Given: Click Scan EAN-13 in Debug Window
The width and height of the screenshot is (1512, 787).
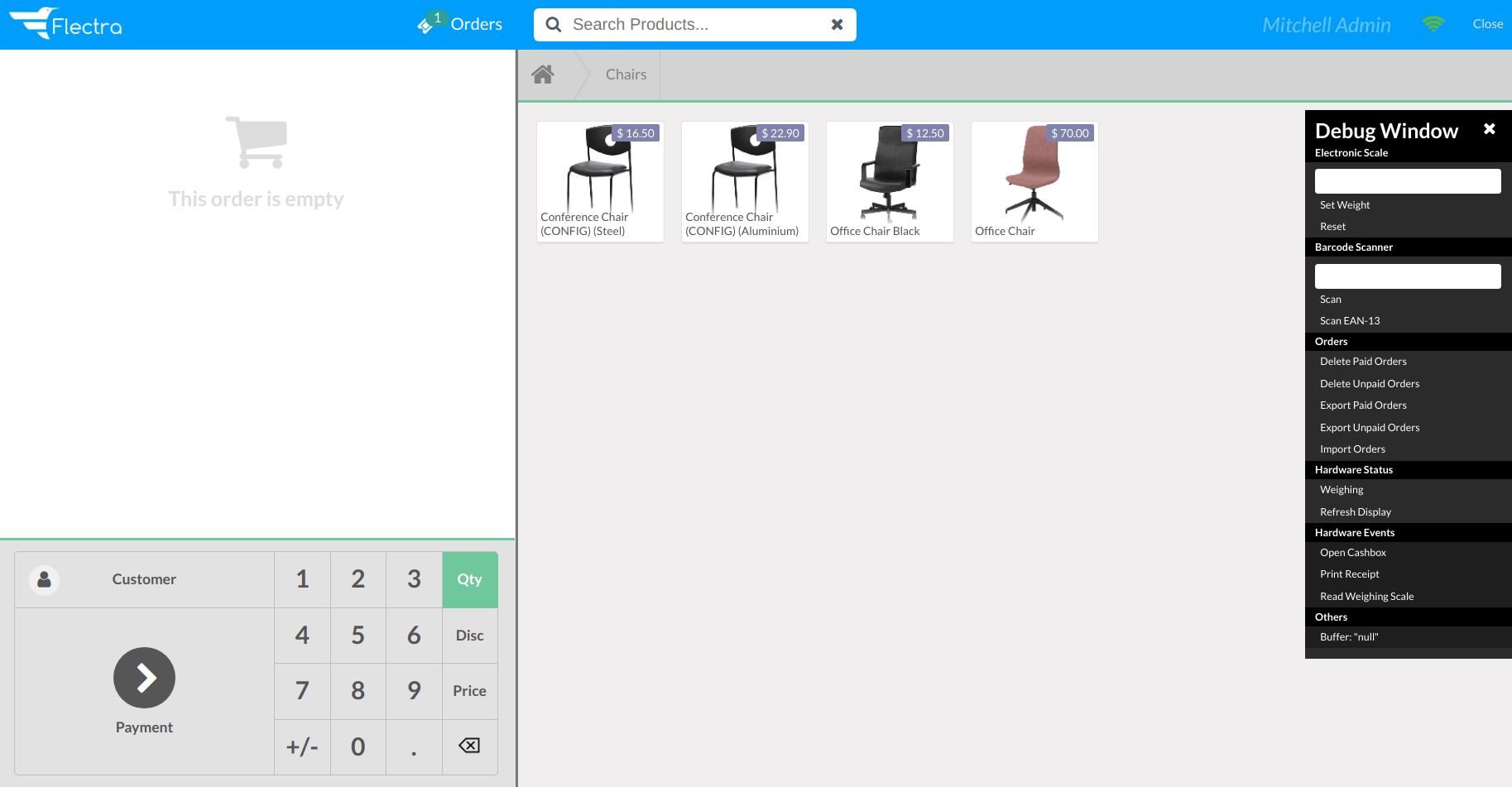Looking at the screenshot, I should click(1349, 320).
